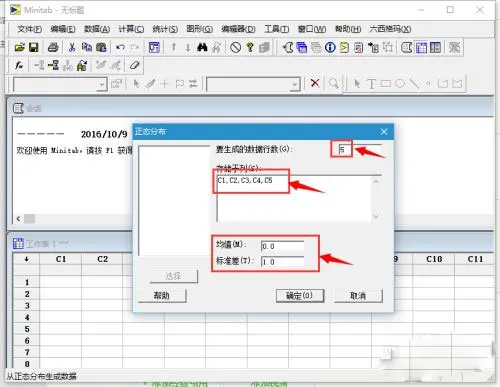The image size is (500, 387).
Task: Open the 文件(F) menu
Action: [x=29, y=29]
